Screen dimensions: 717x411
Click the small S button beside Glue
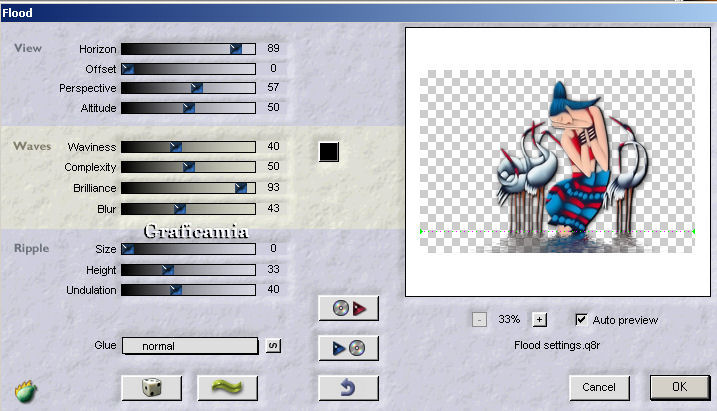click(273, 346)
